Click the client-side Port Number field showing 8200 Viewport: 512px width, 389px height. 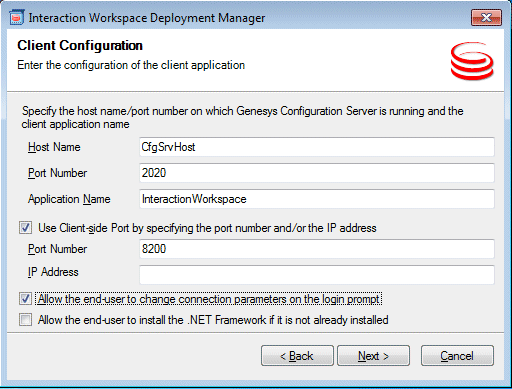(x=317, y=249)
